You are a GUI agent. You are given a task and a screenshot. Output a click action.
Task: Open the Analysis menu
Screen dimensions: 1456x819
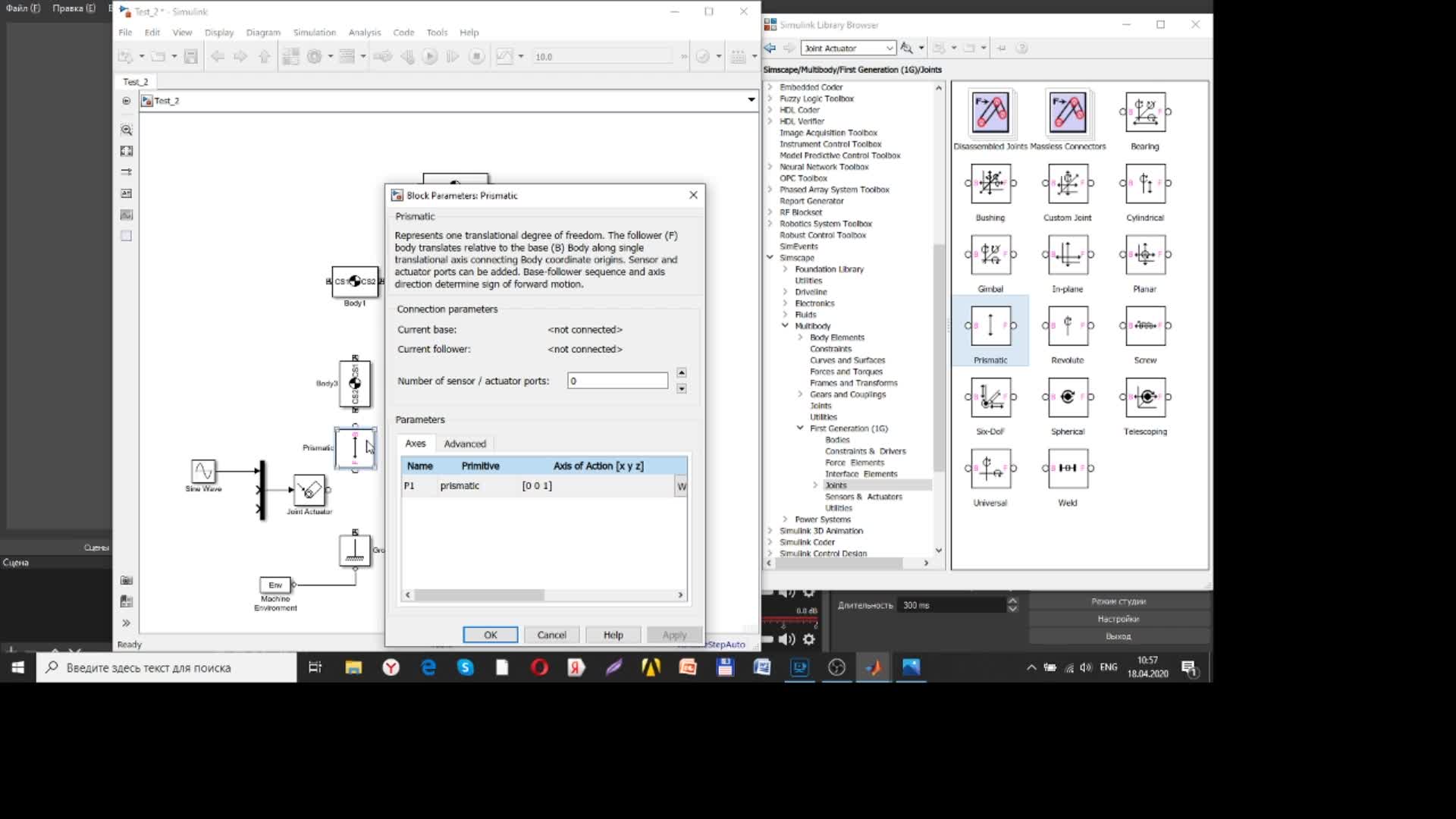[x=365, y=33]
